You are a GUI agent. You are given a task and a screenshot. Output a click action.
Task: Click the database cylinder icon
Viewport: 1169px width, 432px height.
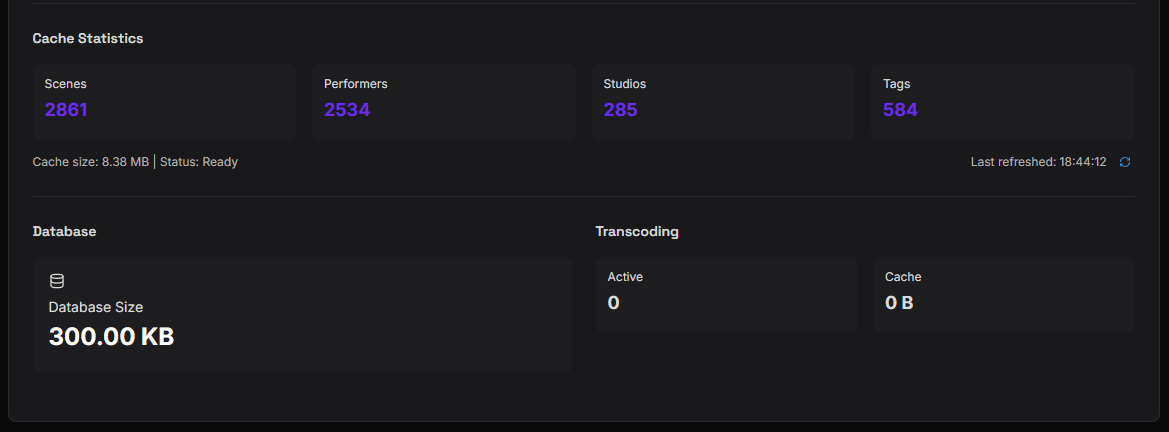point(57,281)
